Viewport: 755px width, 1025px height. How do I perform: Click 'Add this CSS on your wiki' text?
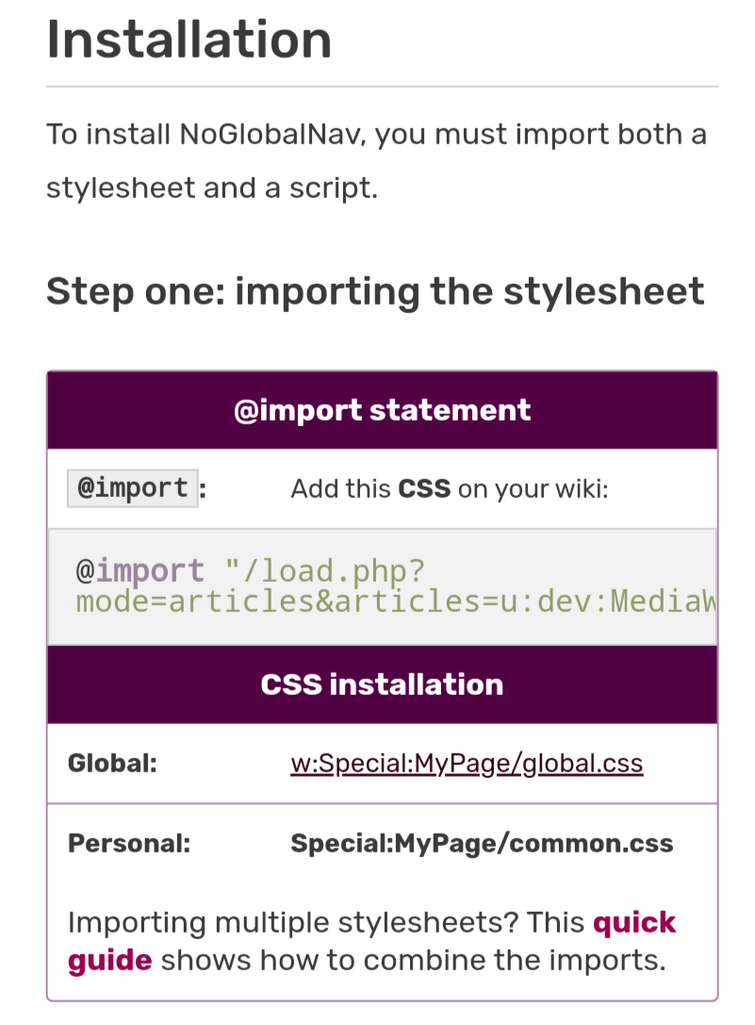tap(449, 488)
